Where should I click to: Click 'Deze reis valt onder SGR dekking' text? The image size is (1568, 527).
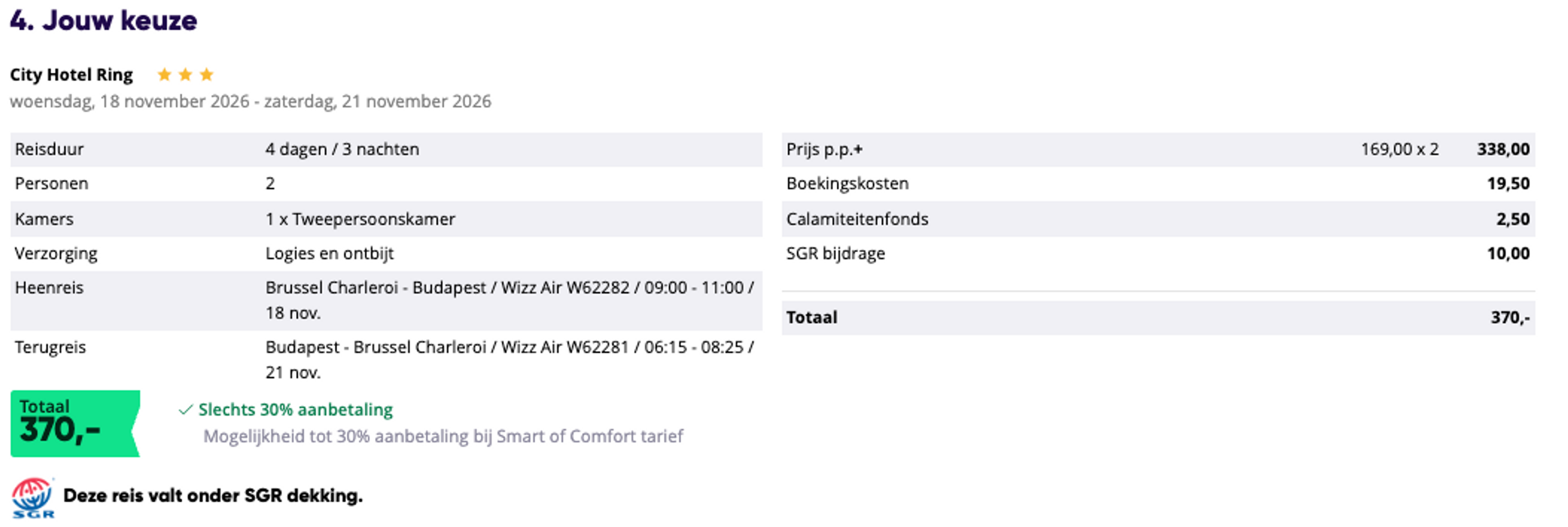pos(212,496)
